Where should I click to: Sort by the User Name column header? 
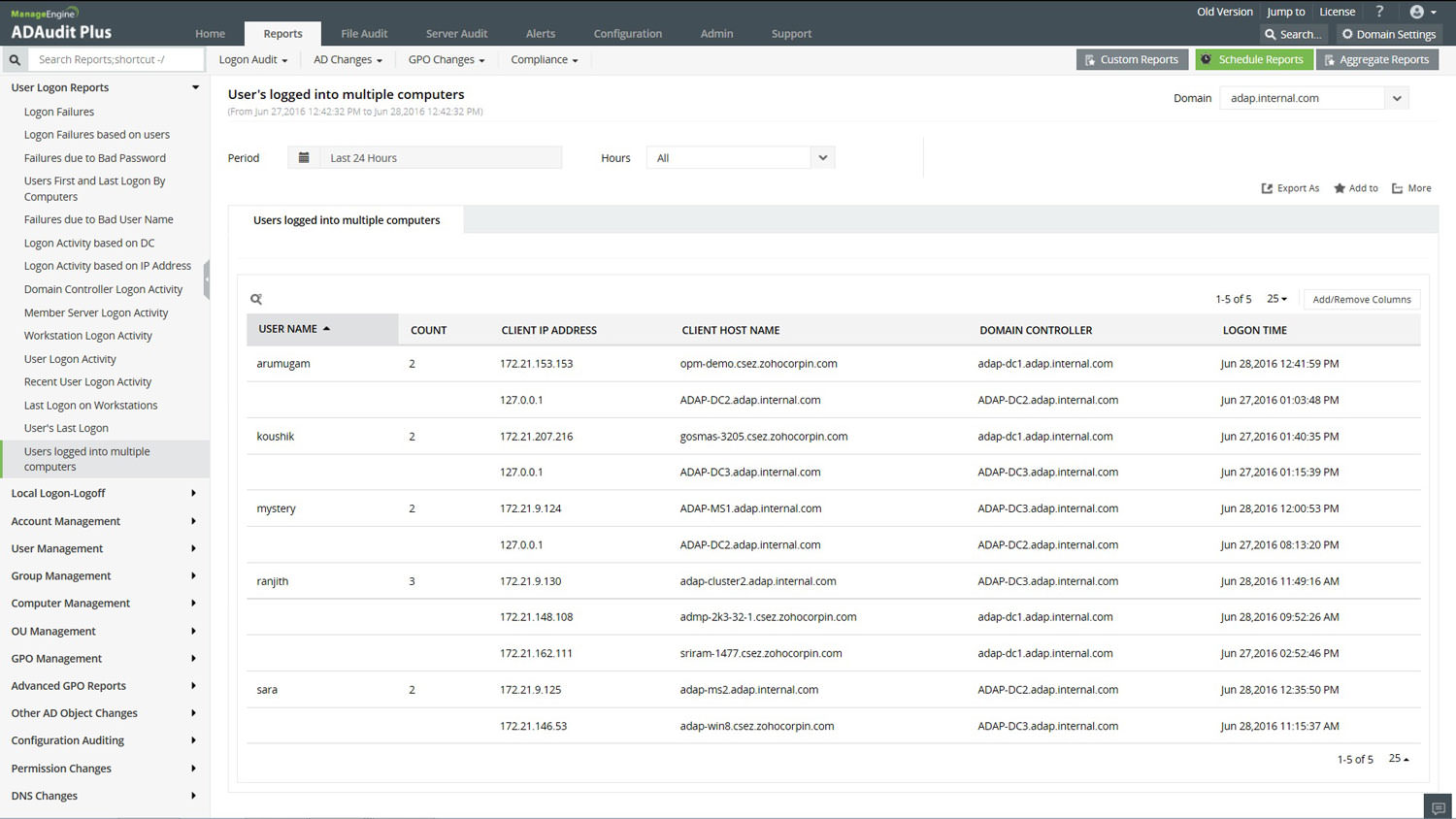[288, 329]
